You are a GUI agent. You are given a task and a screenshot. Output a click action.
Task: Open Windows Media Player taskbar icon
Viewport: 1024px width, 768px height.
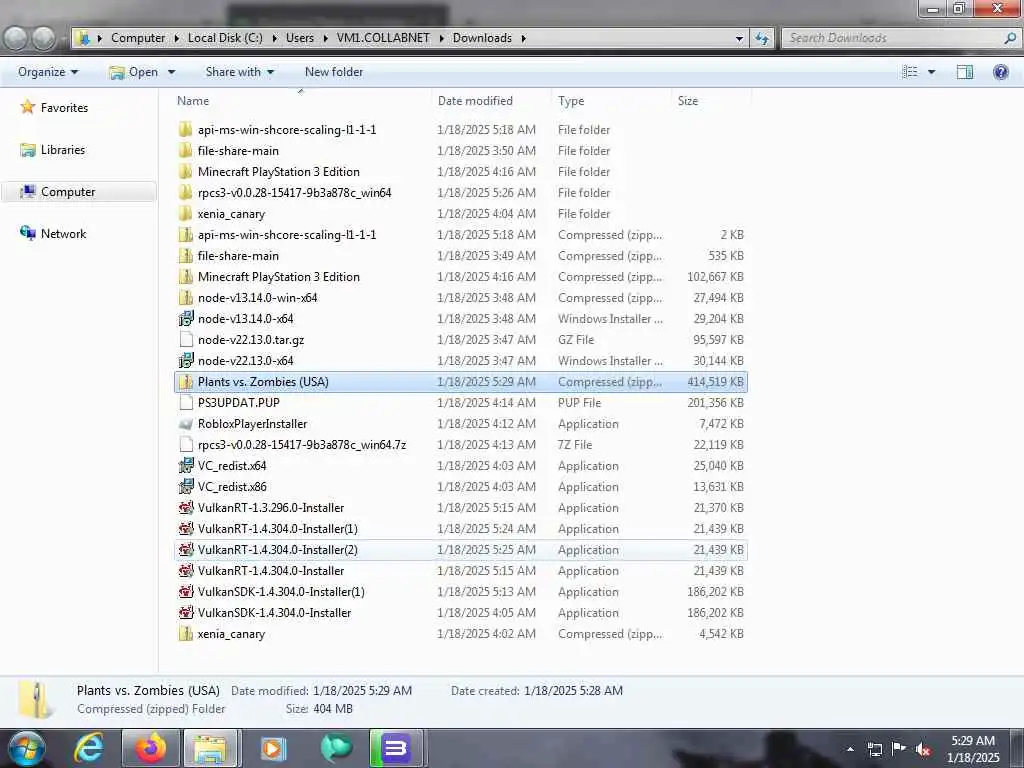pos(274,748)
